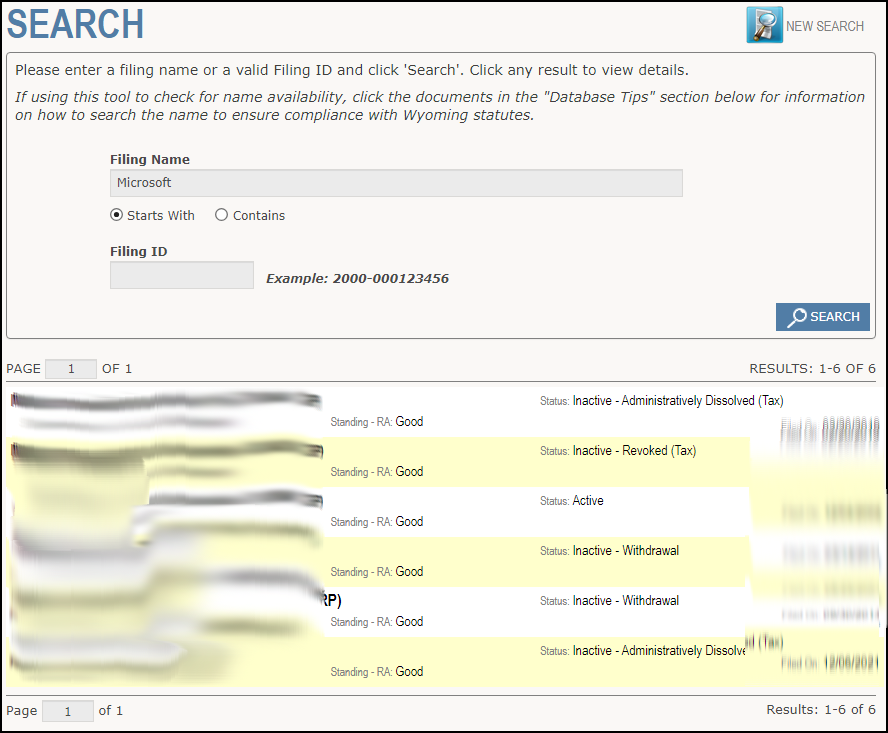Click the Filing ID input field
Viewport: 888px width, 733px height.
(182, 275)
